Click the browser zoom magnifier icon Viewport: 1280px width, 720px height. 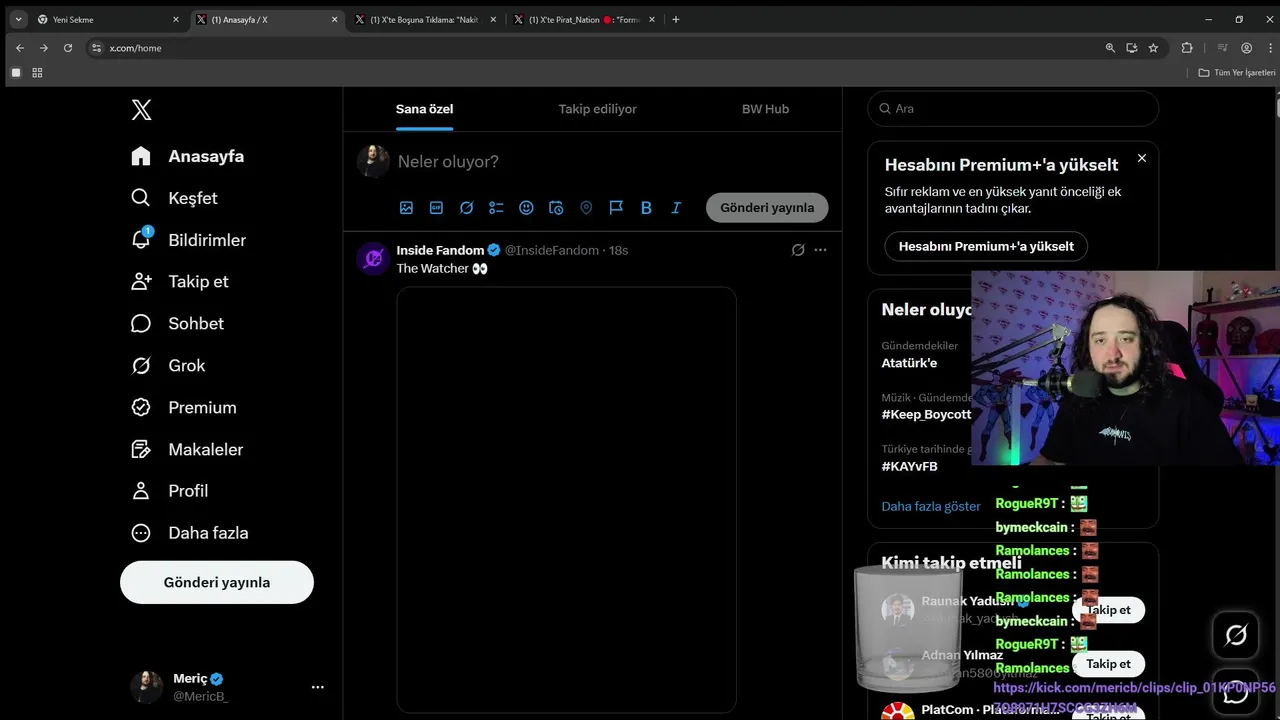click(x=1110, y=48)
